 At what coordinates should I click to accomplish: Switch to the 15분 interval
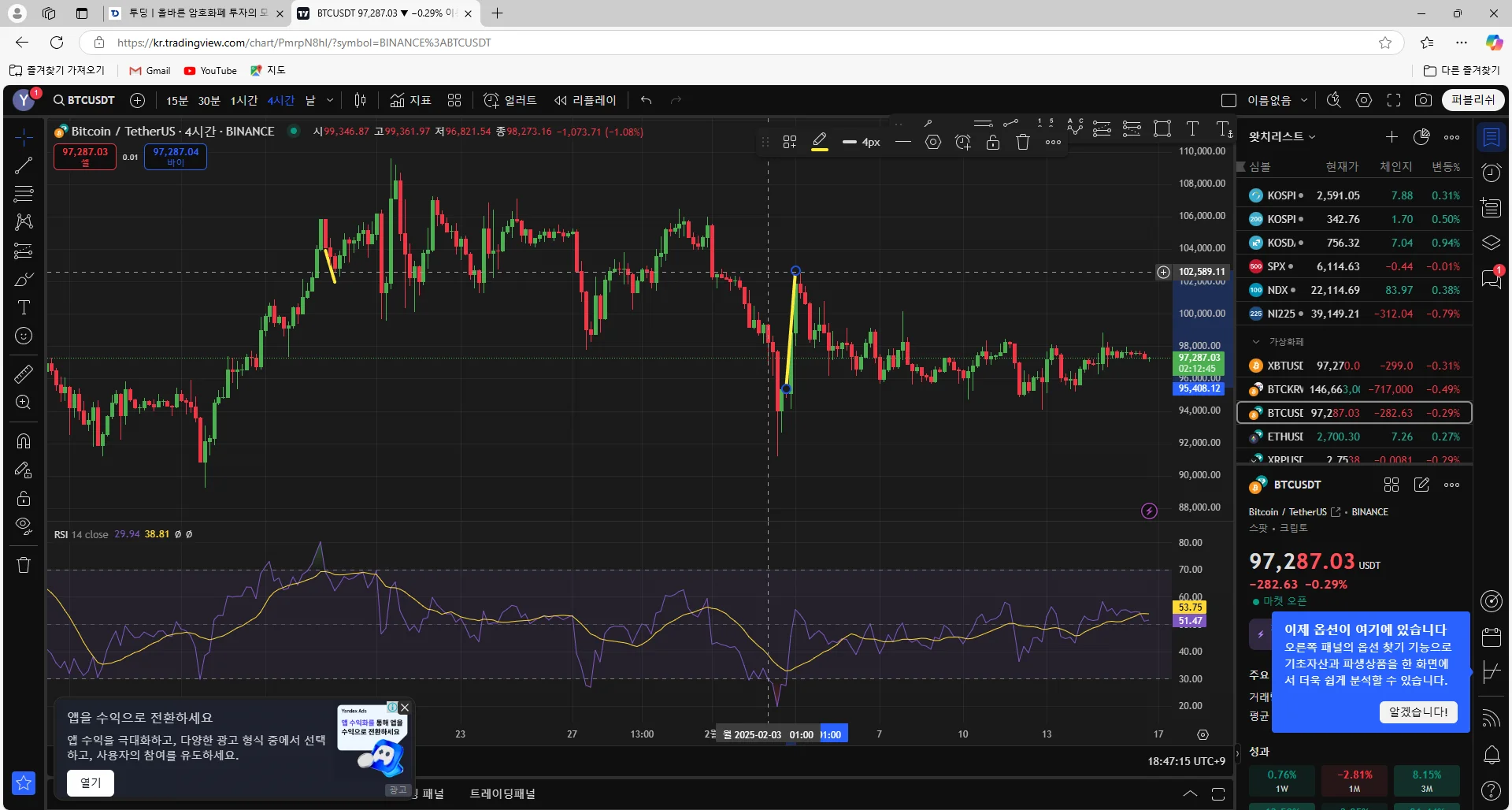click(177, 100)
